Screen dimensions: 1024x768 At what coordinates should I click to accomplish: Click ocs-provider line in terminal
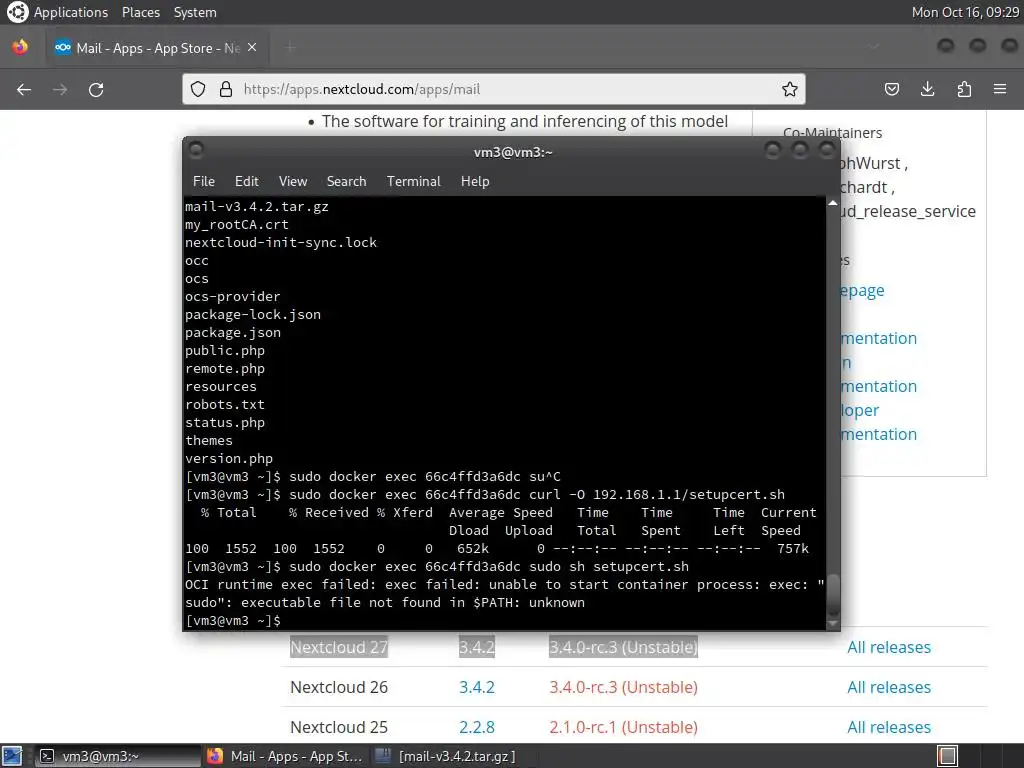click(232, 296)
